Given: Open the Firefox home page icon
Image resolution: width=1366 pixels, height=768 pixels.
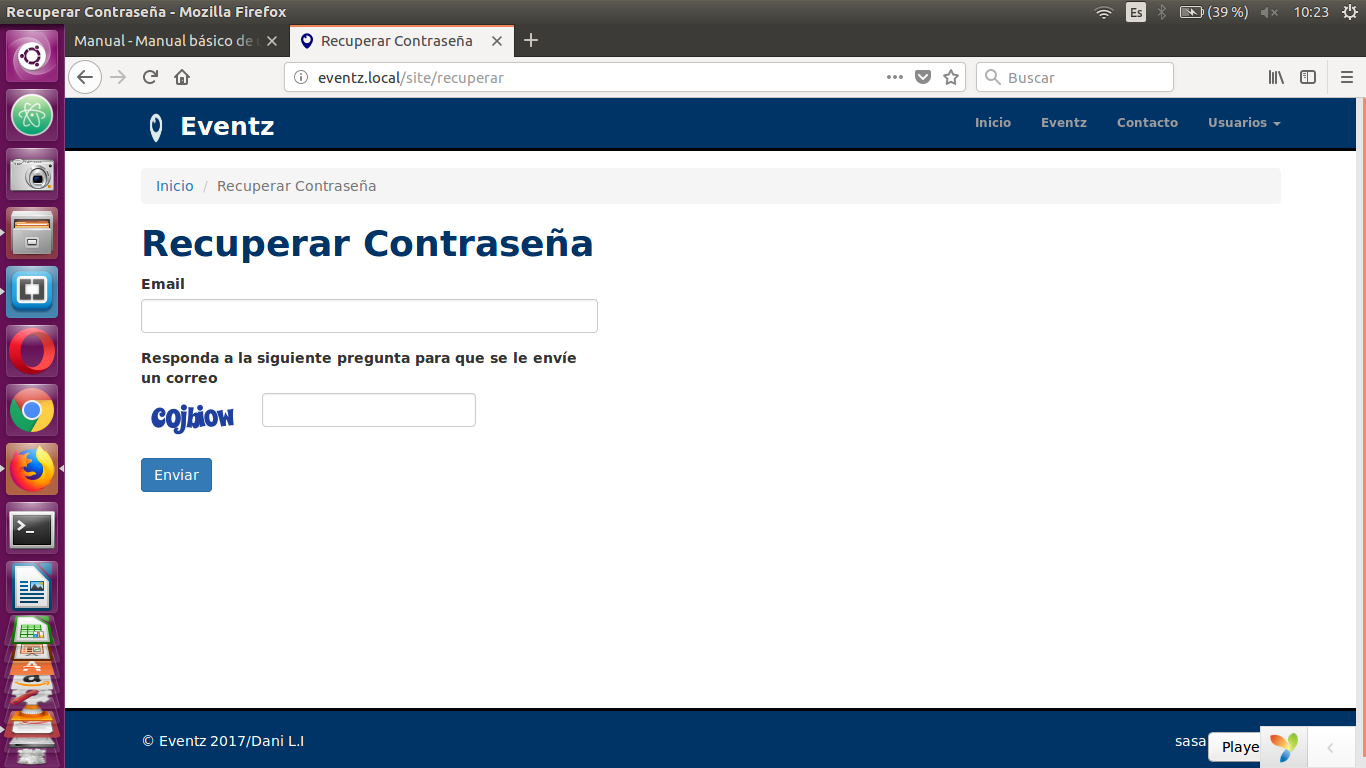Looking at the screenshot, I should 182,77.
